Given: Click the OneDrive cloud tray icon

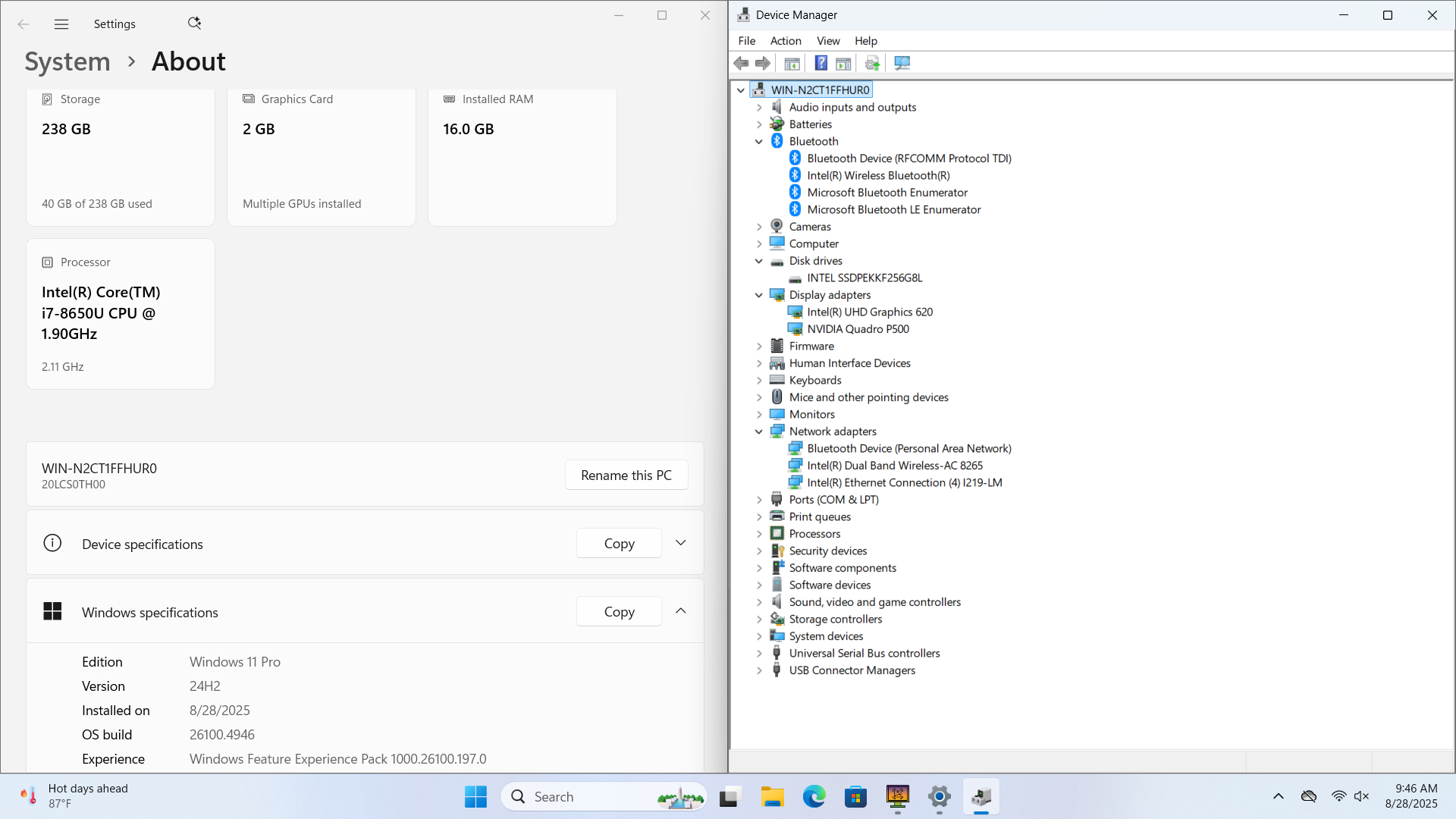Looking at the screenshot, I should coord(1309,796).
